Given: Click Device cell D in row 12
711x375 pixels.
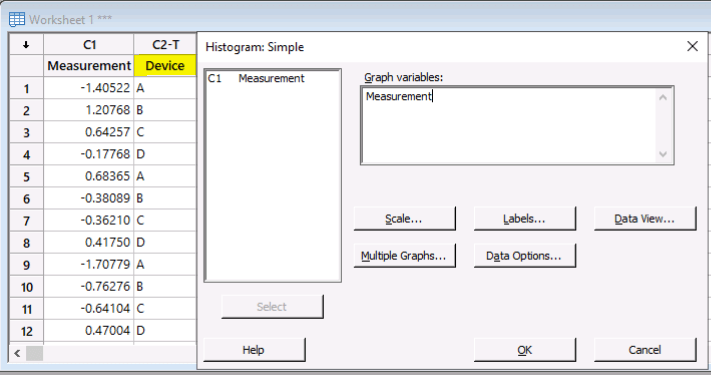Looking at the screenshot, I should (166, 331).
